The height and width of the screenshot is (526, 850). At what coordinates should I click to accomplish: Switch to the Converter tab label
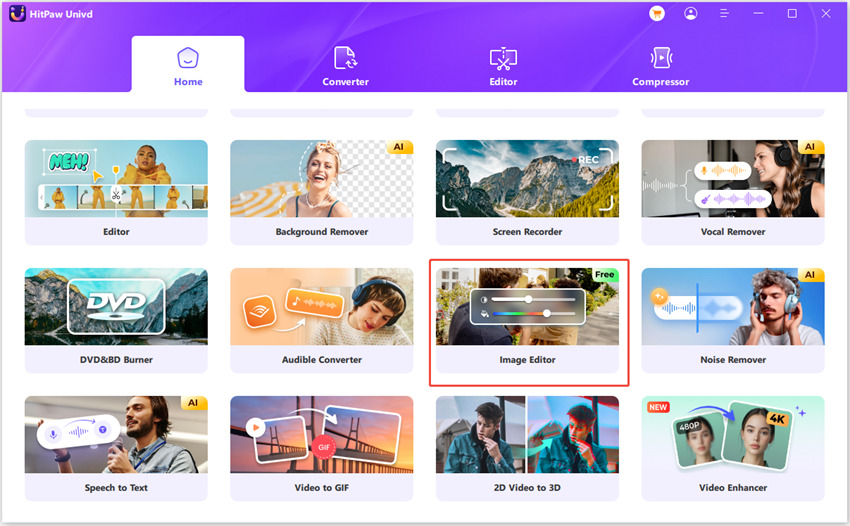pos(345,82)
